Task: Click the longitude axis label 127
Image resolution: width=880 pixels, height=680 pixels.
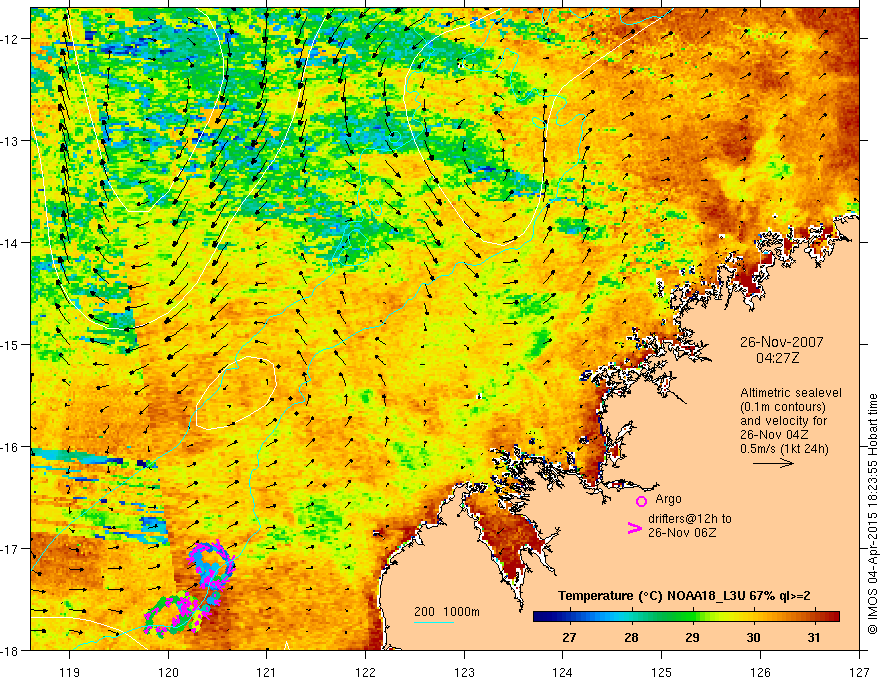Action: pyautogui.click(x=859, y=672)
